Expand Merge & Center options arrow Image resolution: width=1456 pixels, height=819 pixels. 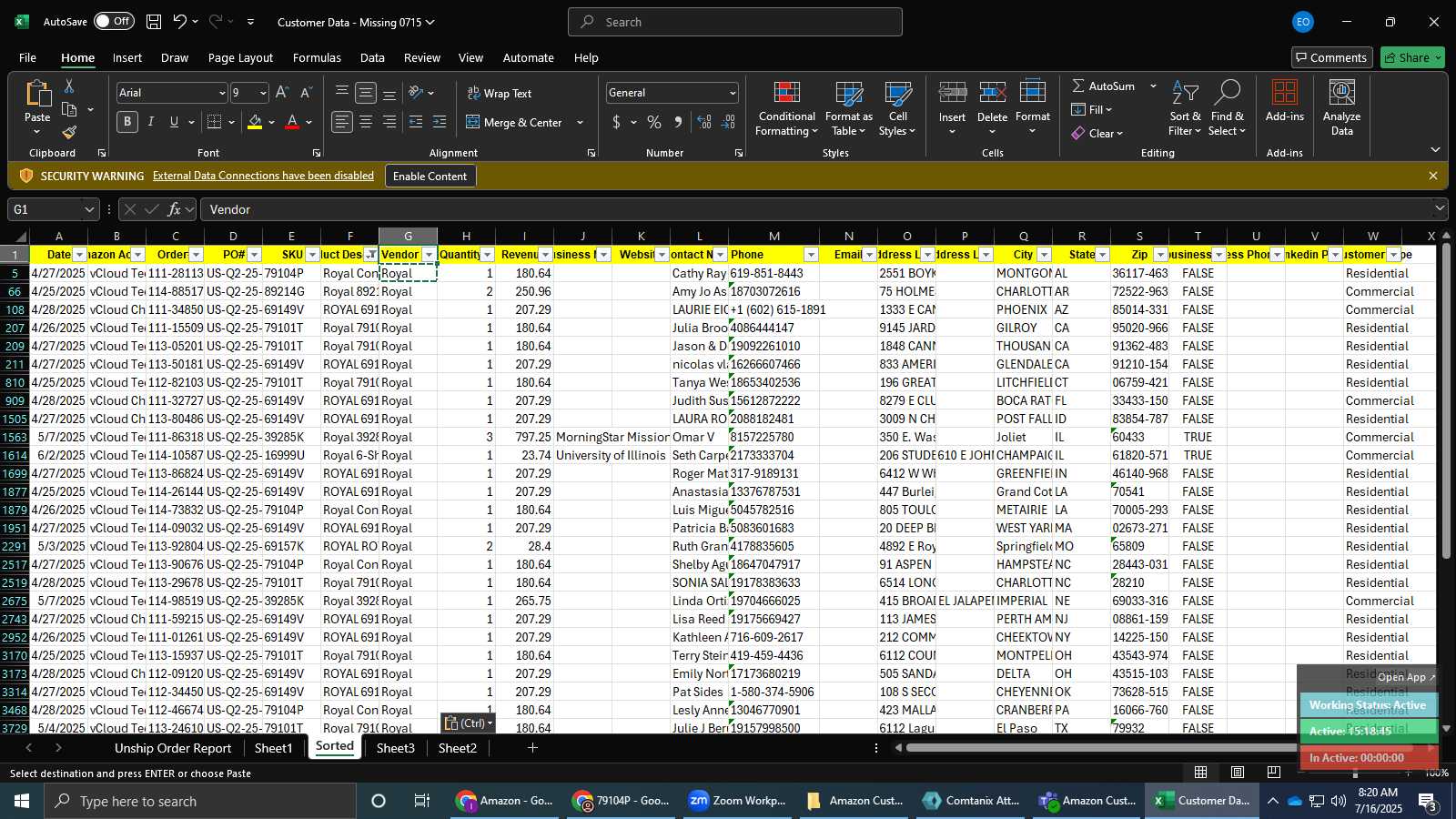click(x=580, y=122)
